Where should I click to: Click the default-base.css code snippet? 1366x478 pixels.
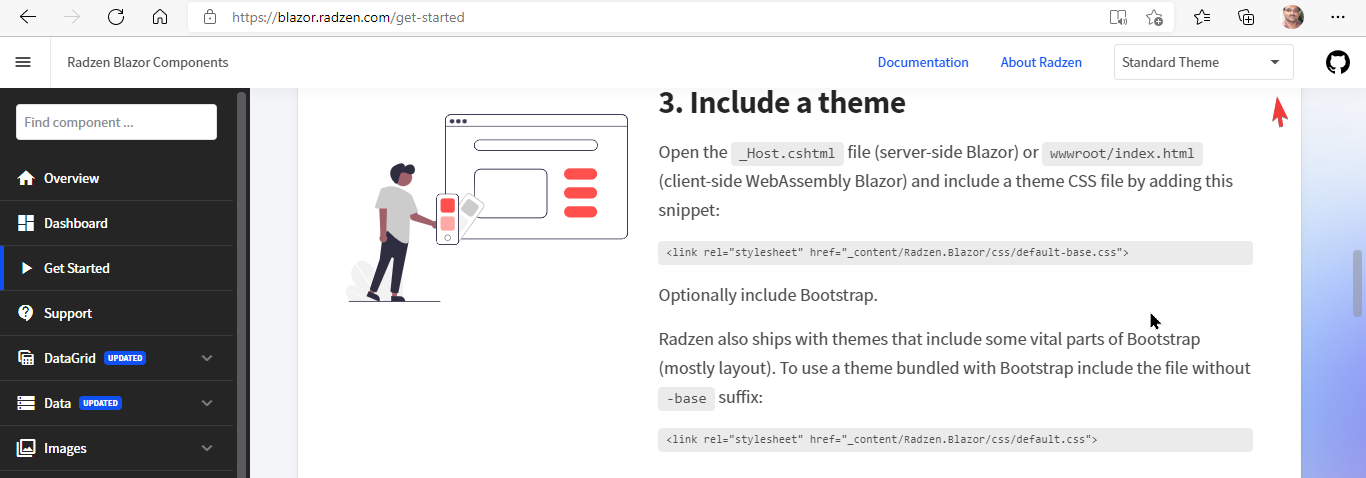tap(955, 253)
